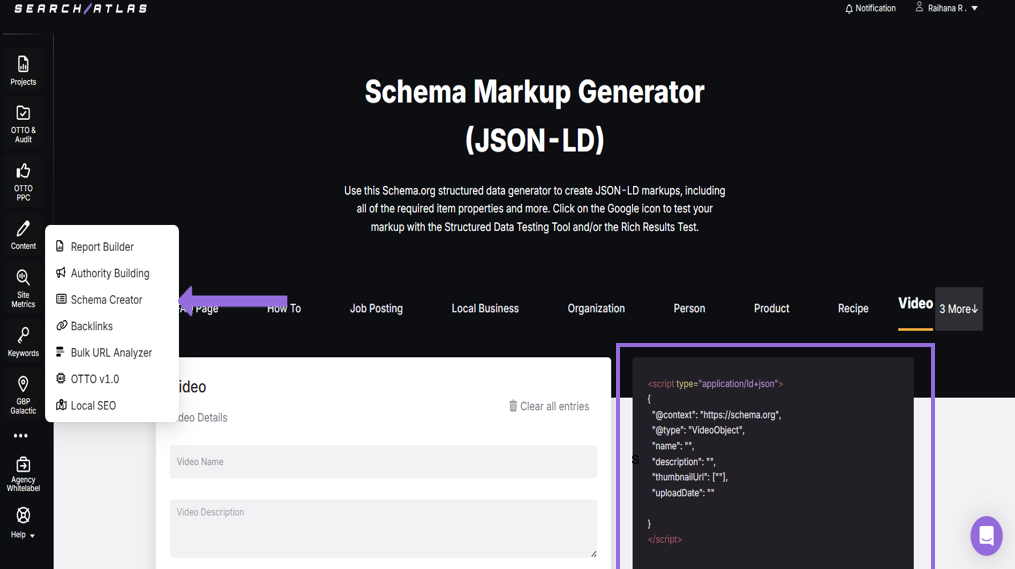1015x569 pixels.
Task: Open OTTO & Audit in sidebar
Action: pyautogui.click(x=23, y=124)
